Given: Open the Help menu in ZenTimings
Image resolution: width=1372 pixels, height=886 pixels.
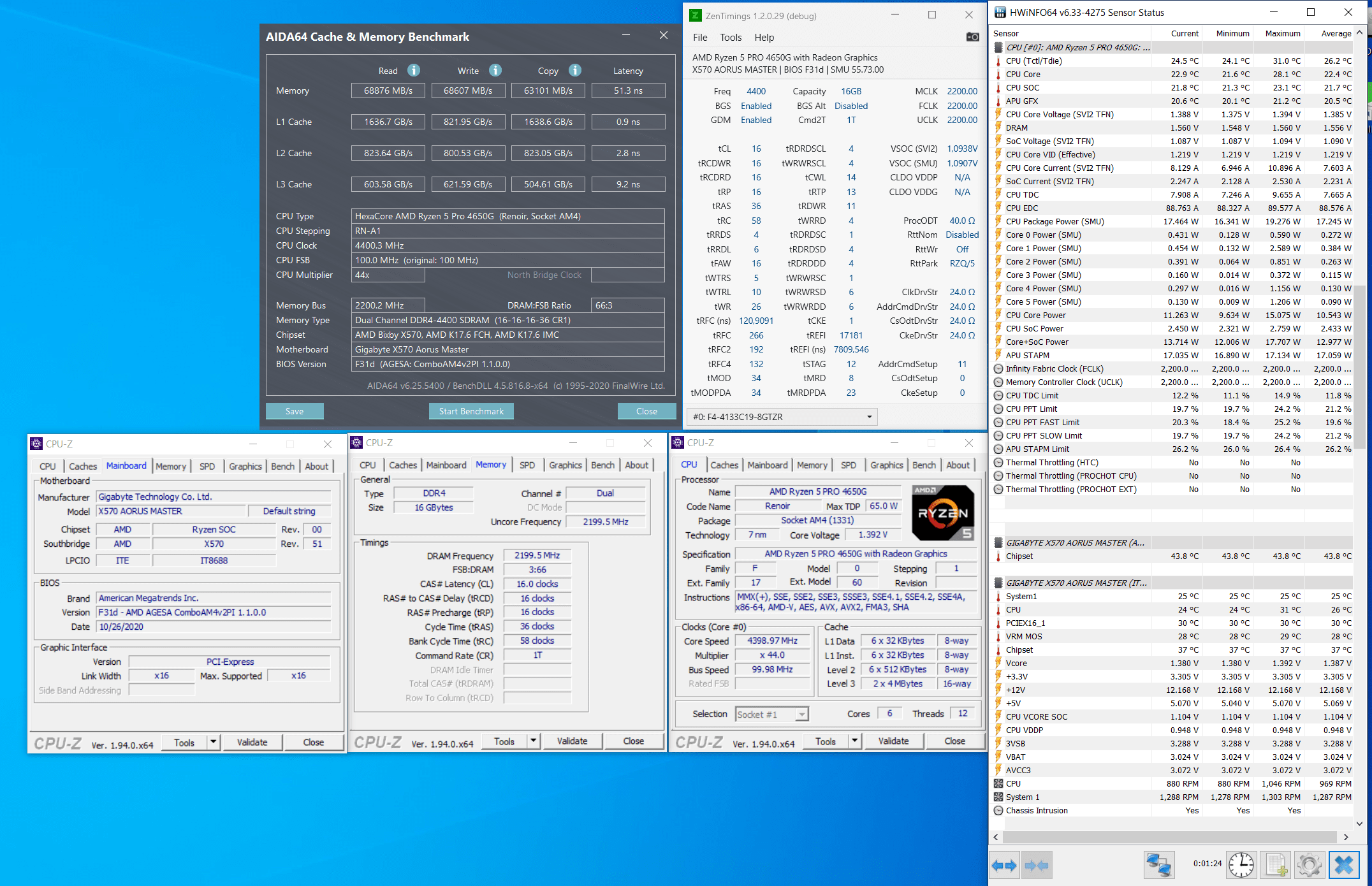Looking at the screenshot, I should tap(764, 37).
